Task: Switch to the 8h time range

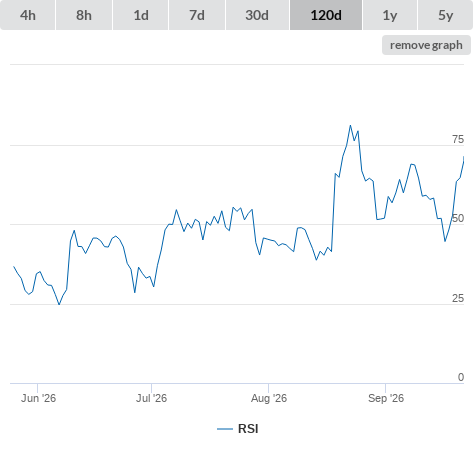Action: [x=84, y=15]
